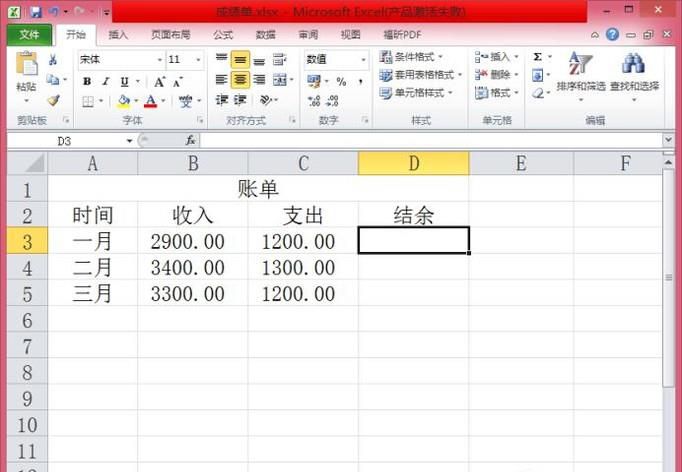Toggle Middle Align
This screenshot has height=472, width=682.
tap(240, 60)
